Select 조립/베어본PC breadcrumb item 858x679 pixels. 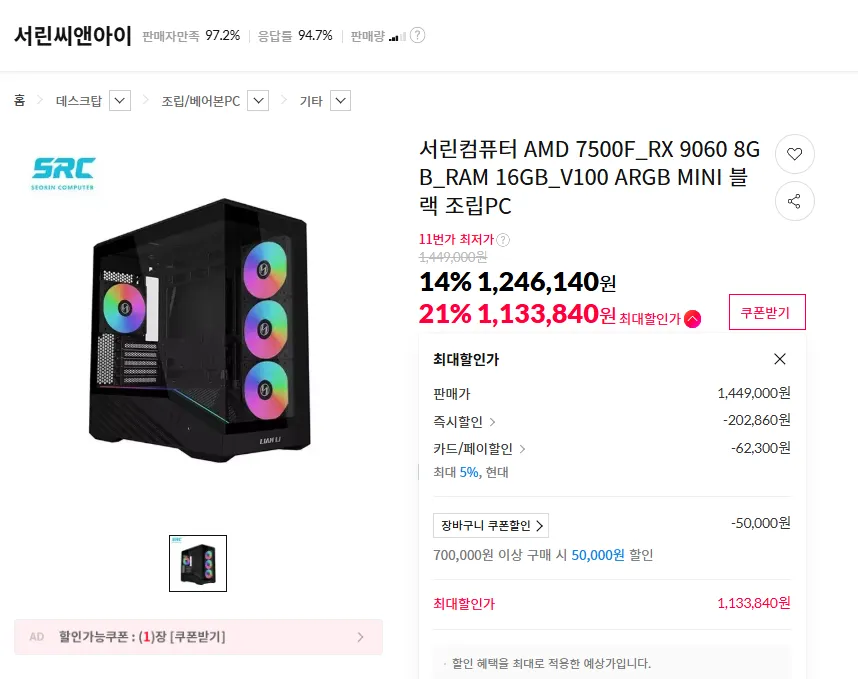click(x=200, y=101)
